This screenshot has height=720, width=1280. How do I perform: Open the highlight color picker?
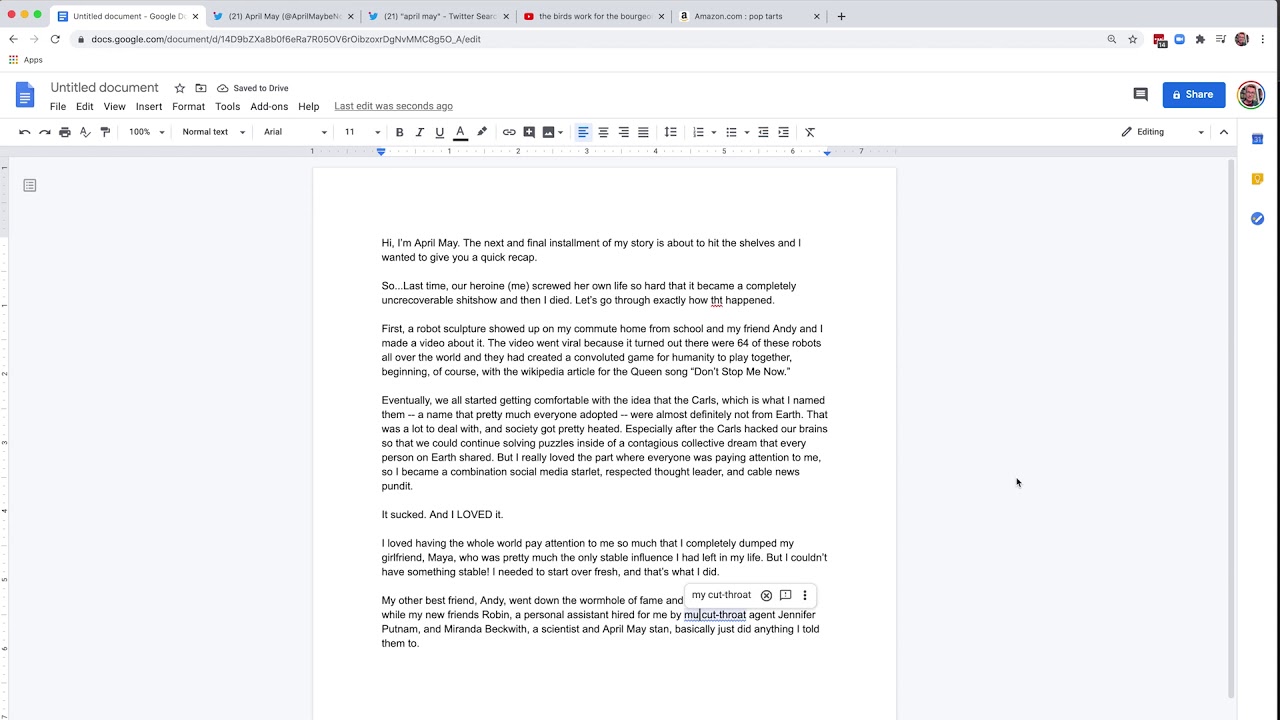[482, 132]
